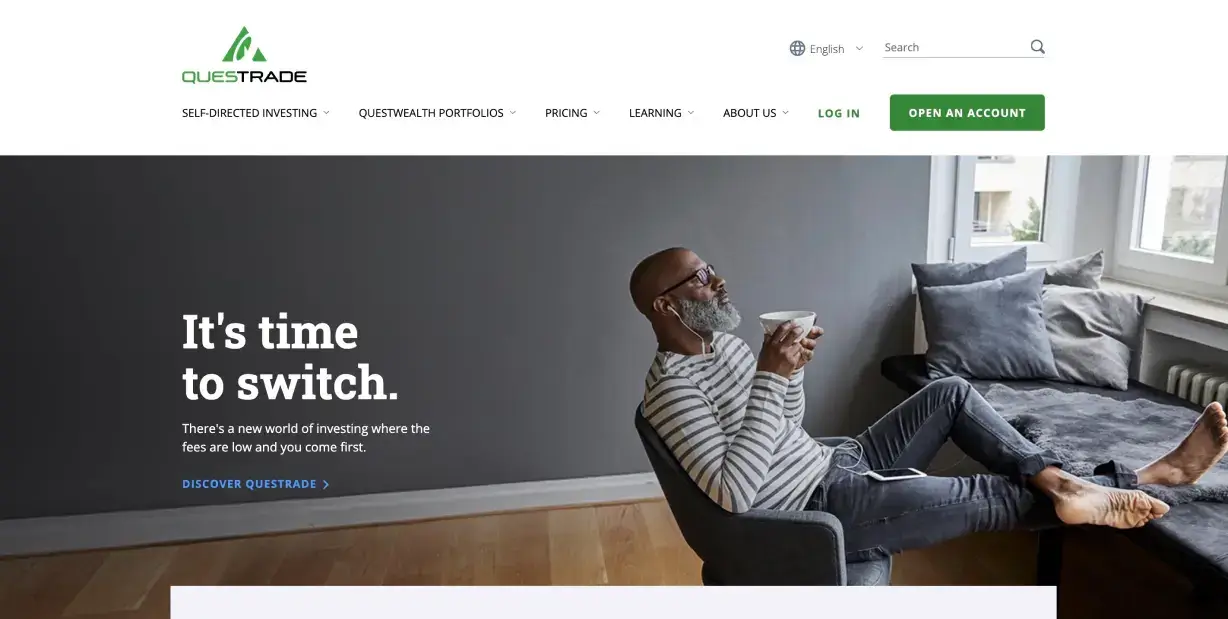The width and height of the screenshot is (1228, 619).
Task: Open the Self-Directed Investing menu
Action: tap(249, 113)
